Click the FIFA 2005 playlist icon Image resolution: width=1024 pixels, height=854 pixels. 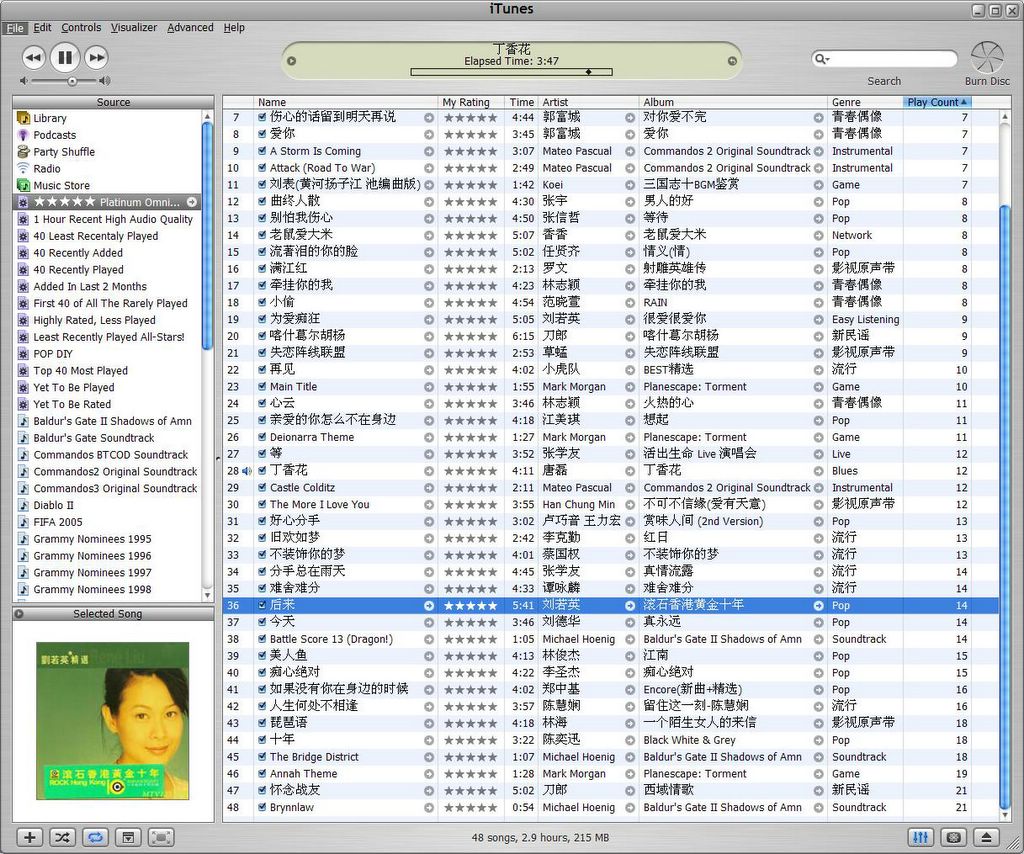(x=23, y=522)
